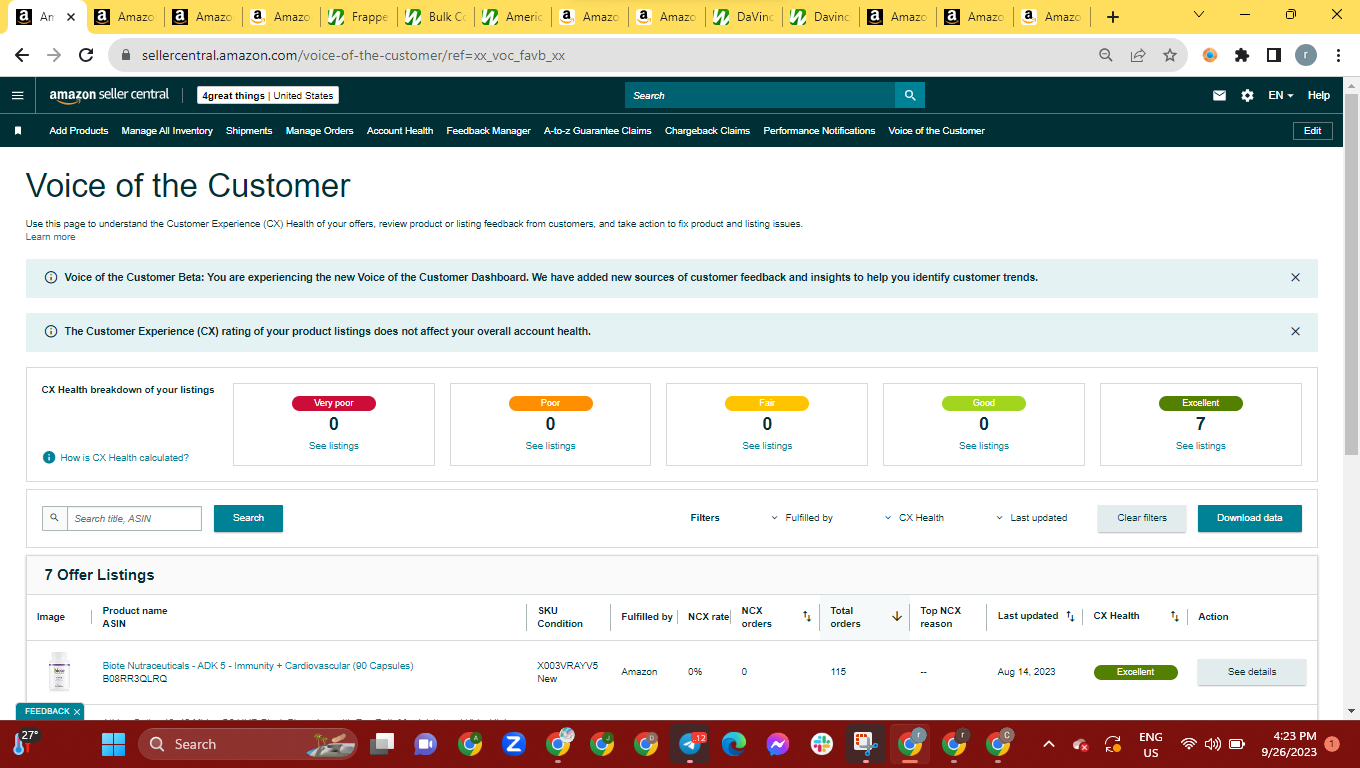Screen dimensions: 1360x768
Task: Switch to the Bulk Co browser tab
Action: pyautogui.click(x=434, y=17)
